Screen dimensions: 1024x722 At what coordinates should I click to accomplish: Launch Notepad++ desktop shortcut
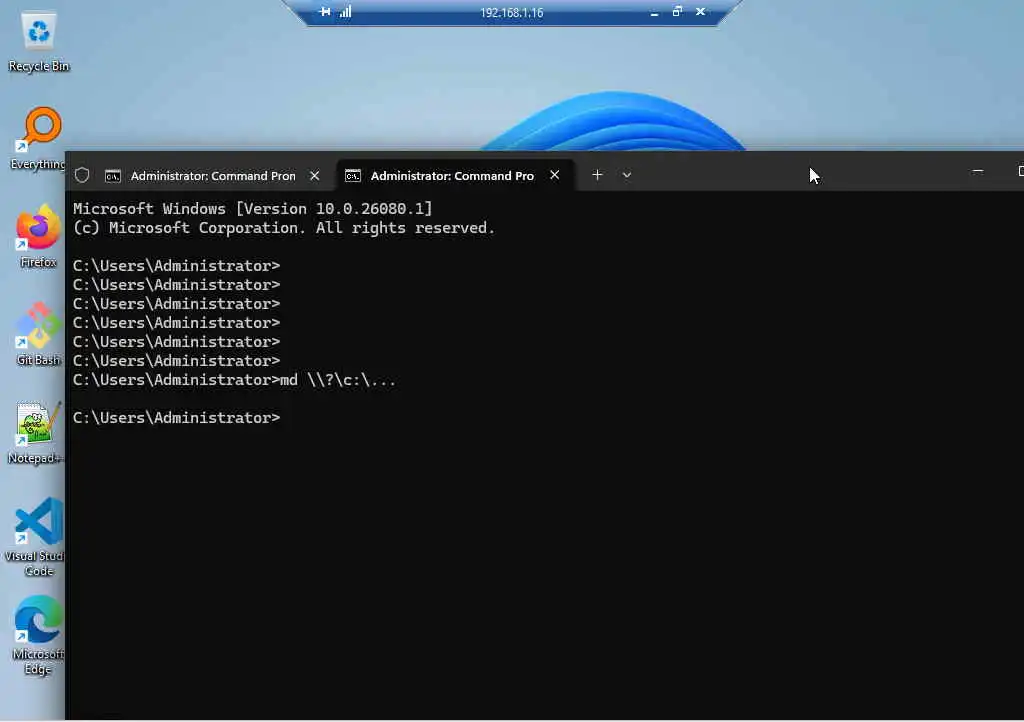(36, 433)
